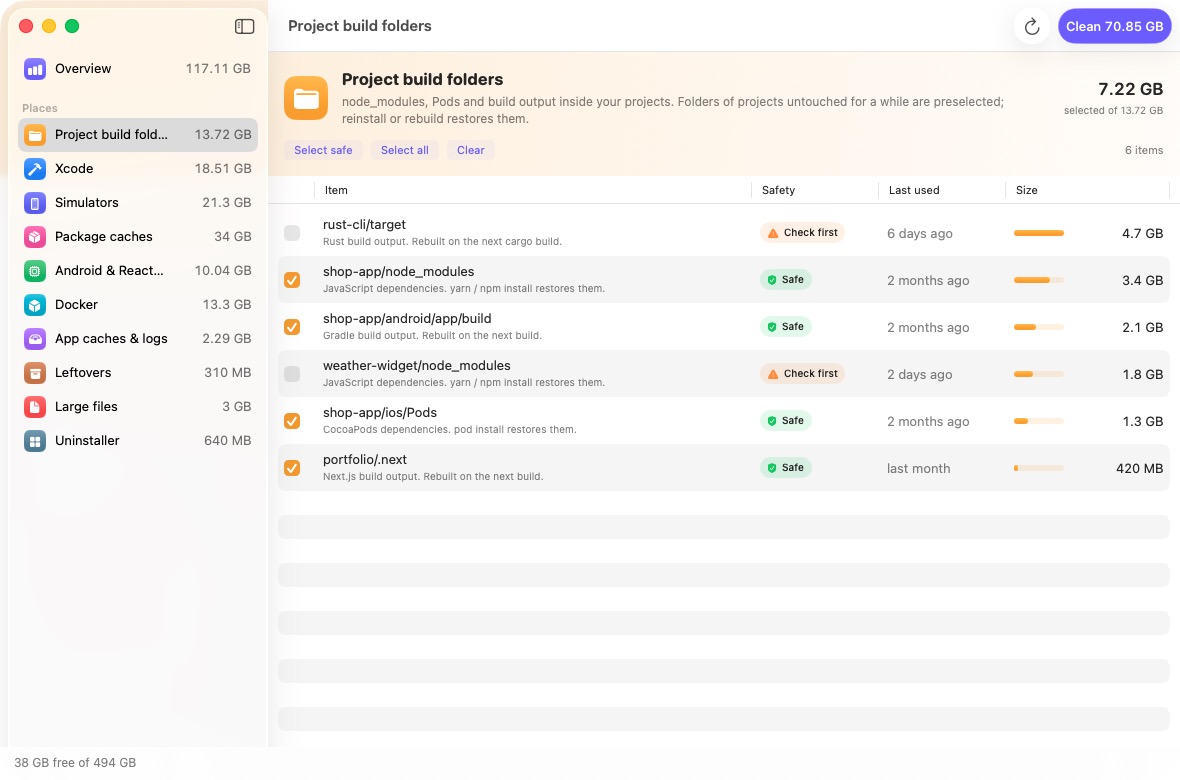Viewport: 1180px width, 780px height.
Task: Click the refresh scan icon
Action: point(1032,26)
